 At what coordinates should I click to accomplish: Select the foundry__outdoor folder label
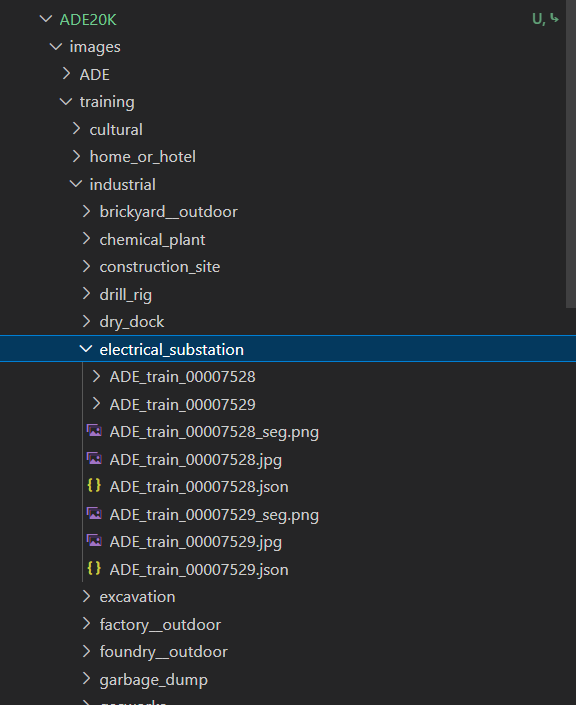coord(164,653)
